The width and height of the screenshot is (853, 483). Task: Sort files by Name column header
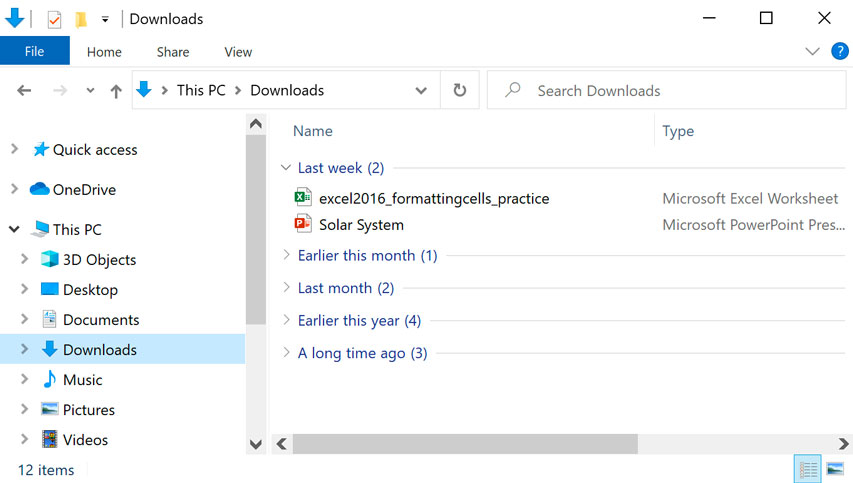(x=313, y=131)
